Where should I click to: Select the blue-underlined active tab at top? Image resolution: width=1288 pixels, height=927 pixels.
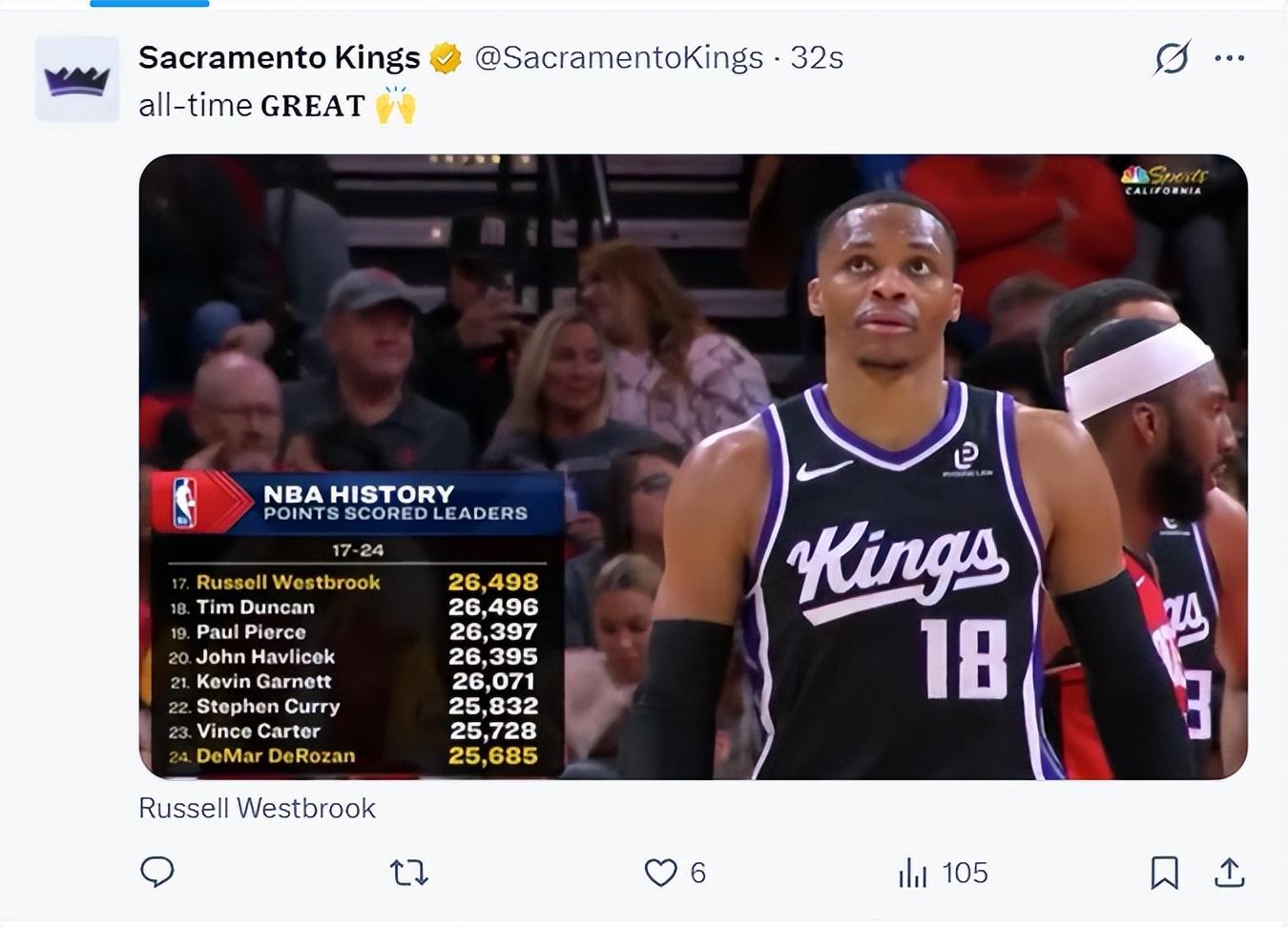pos(149,4)
